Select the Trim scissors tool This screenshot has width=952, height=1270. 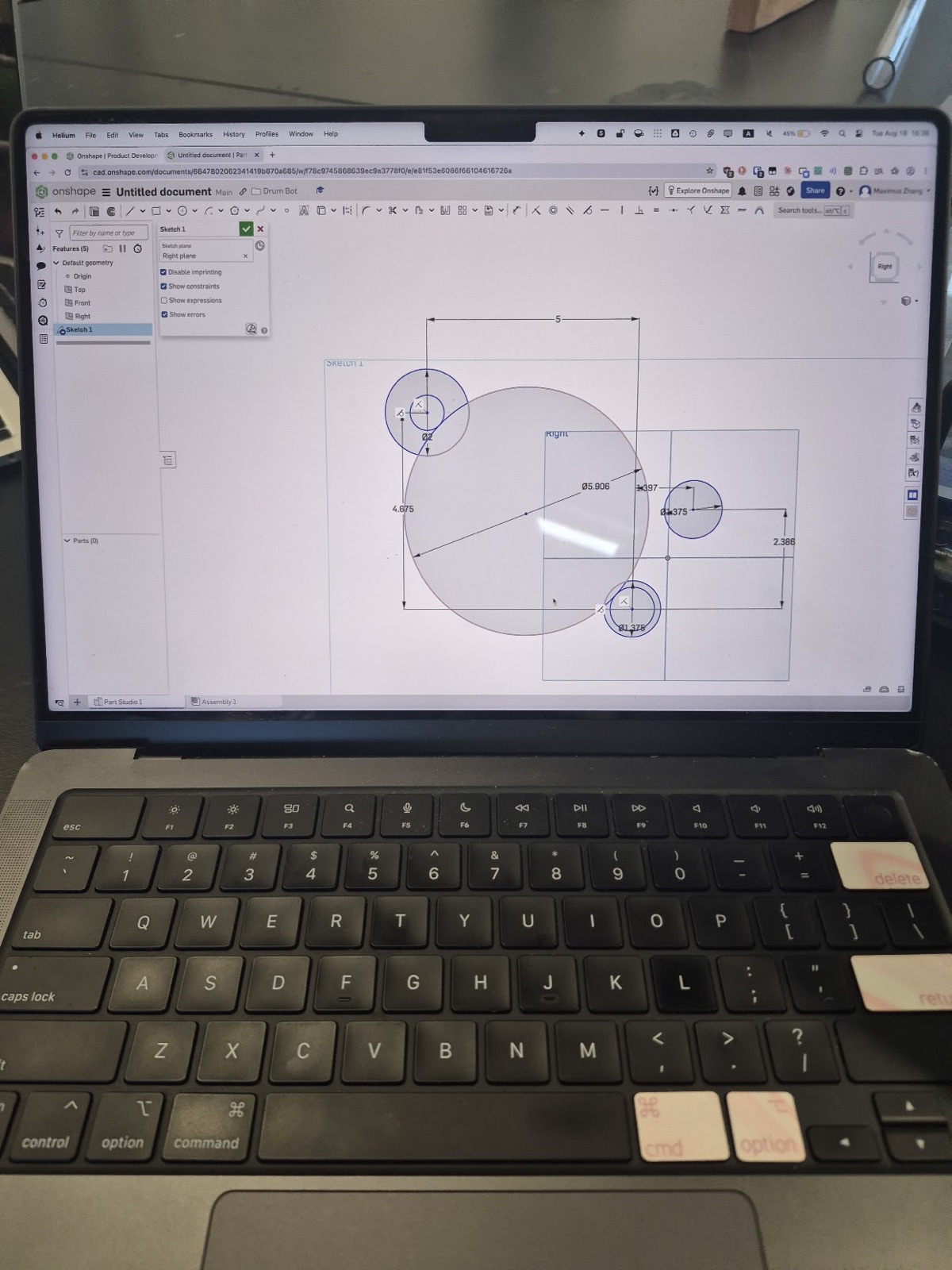tap(392, 211)
